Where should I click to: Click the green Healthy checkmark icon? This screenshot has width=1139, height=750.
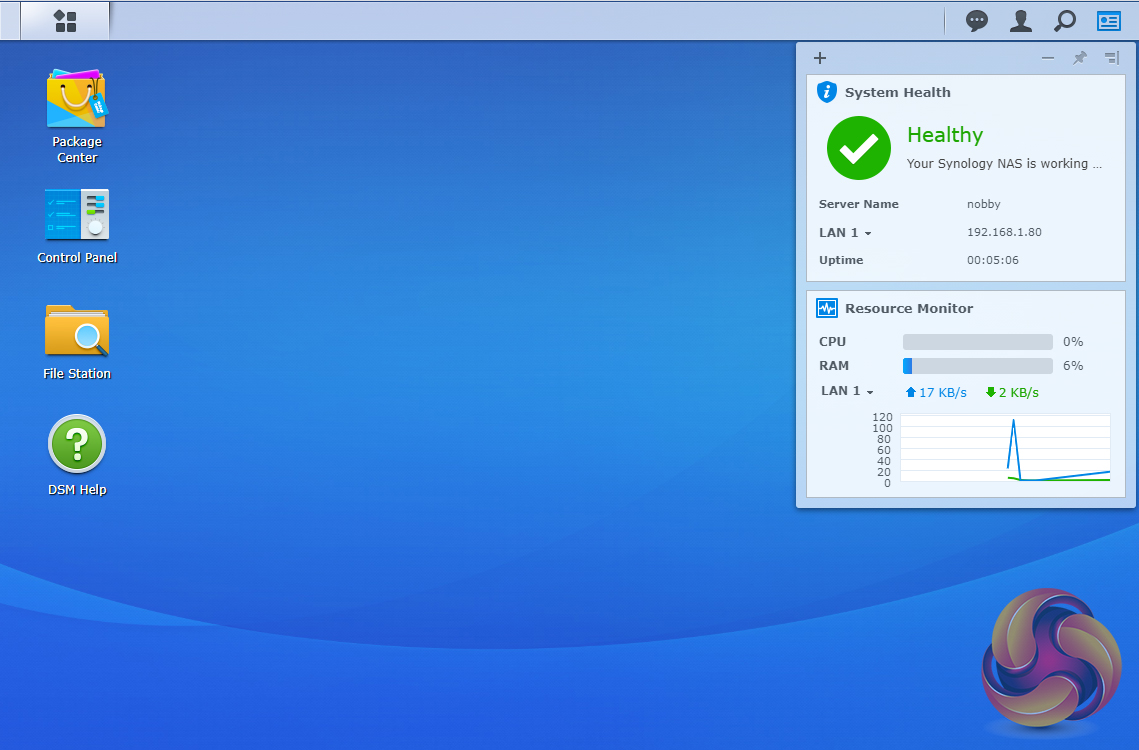point(859,148)
